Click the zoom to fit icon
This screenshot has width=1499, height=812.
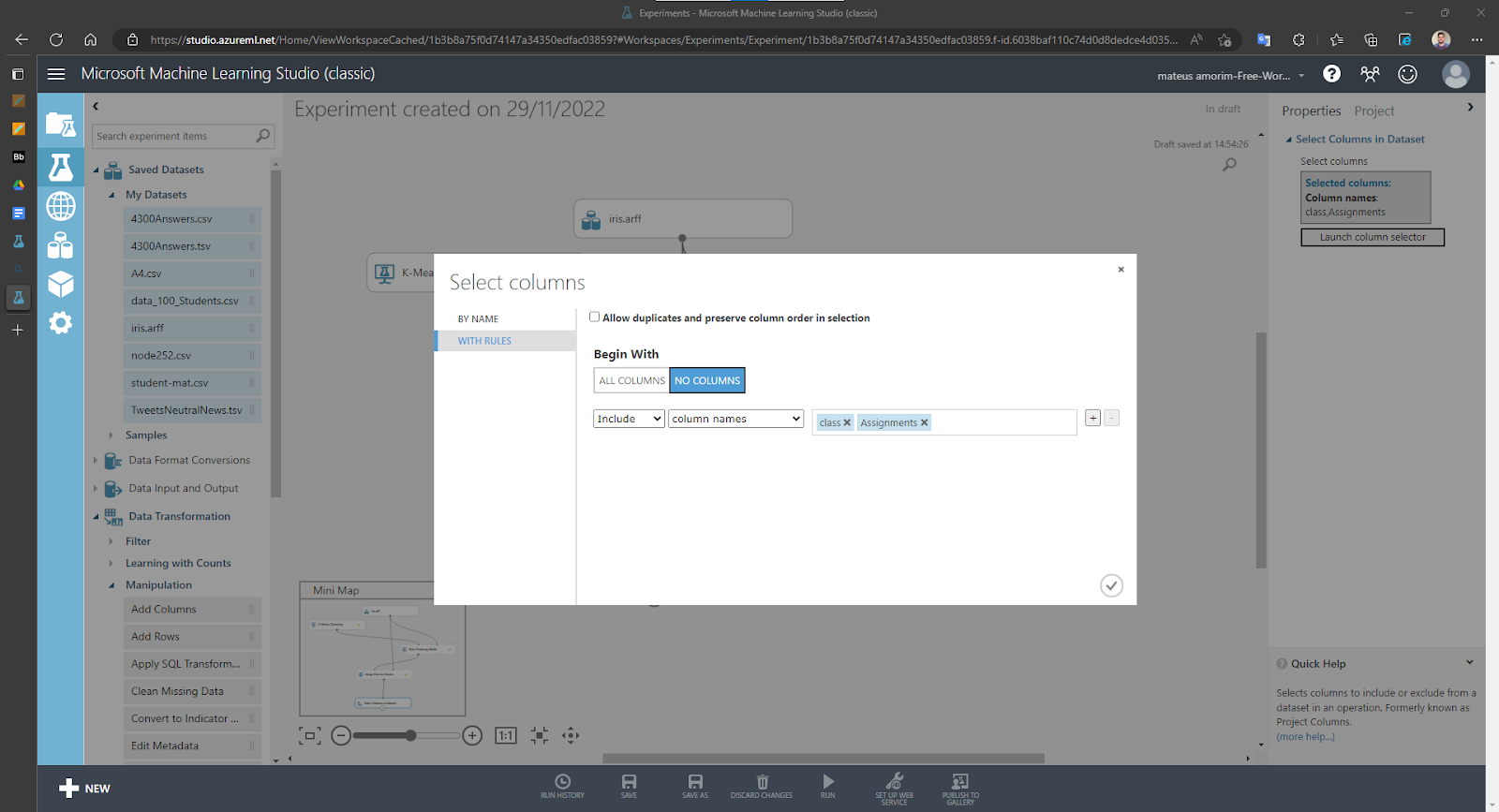539,736
